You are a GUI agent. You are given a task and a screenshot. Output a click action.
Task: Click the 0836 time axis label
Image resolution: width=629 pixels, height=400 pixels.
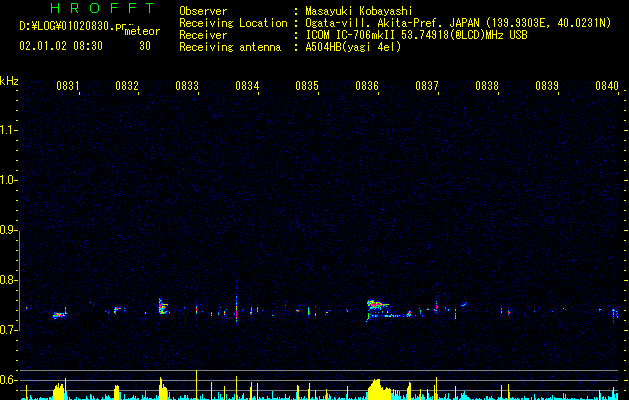tap(367, 86)
